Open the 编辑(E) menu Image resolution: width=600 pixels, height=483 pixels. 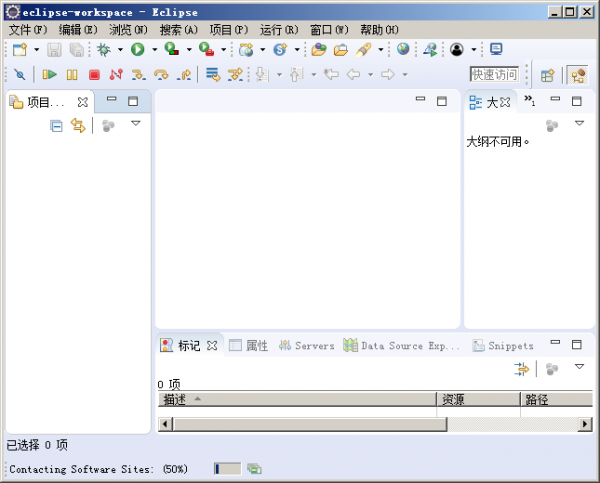coord(78,29)
